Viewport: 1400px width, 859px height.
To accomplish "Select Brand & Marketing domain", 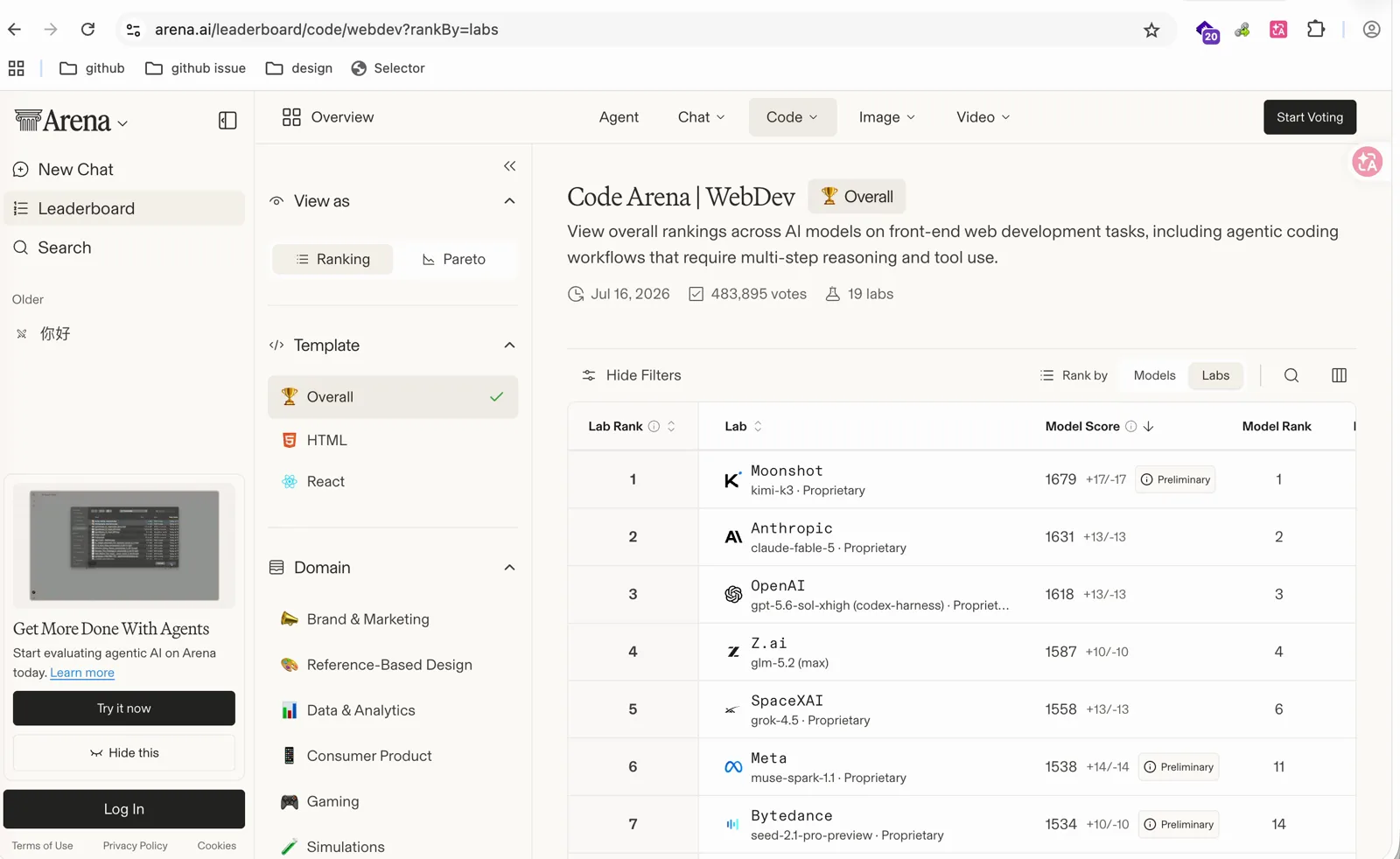I will click(393, 619).
